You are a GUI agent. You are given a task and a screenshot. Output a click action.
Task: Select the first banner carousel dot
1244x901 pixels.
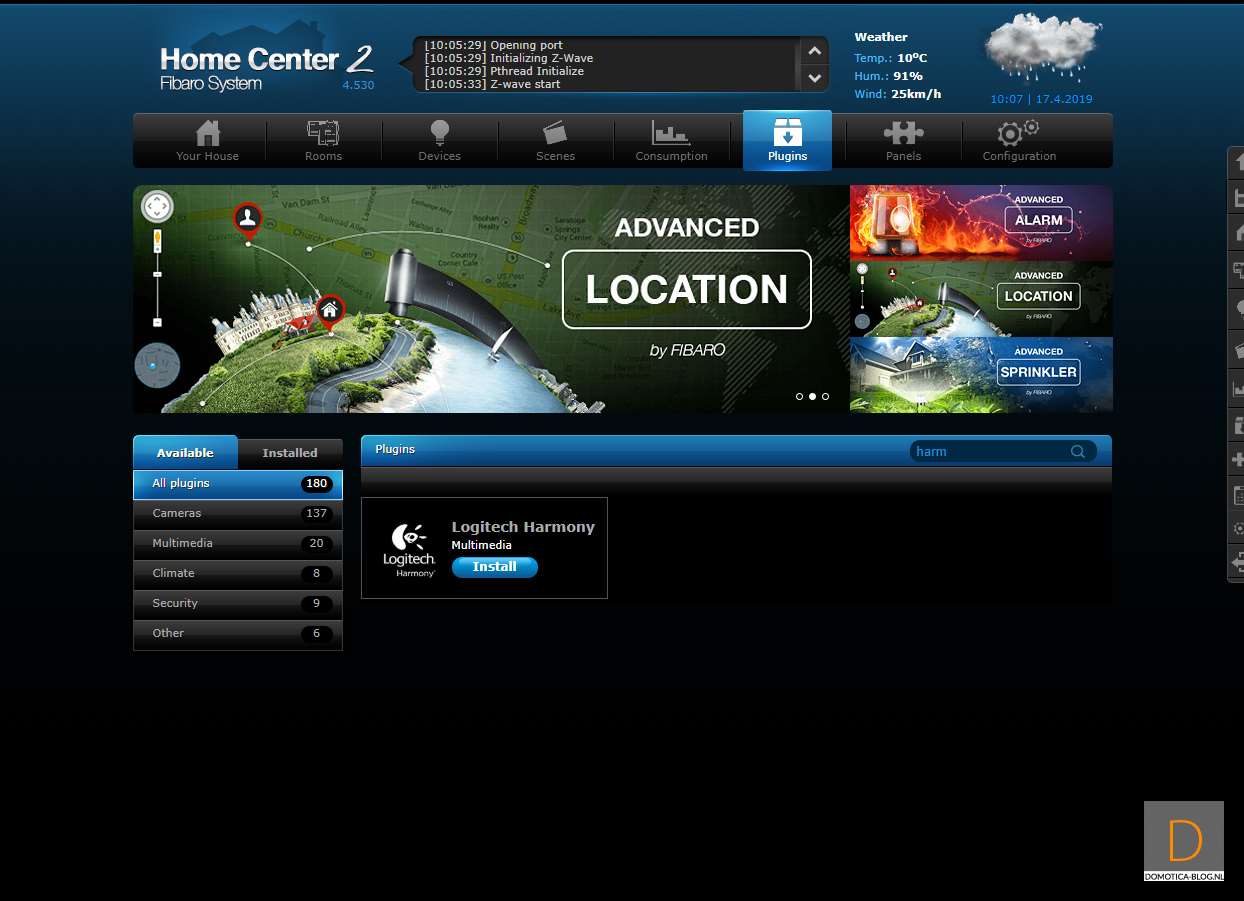coord(799,397)
